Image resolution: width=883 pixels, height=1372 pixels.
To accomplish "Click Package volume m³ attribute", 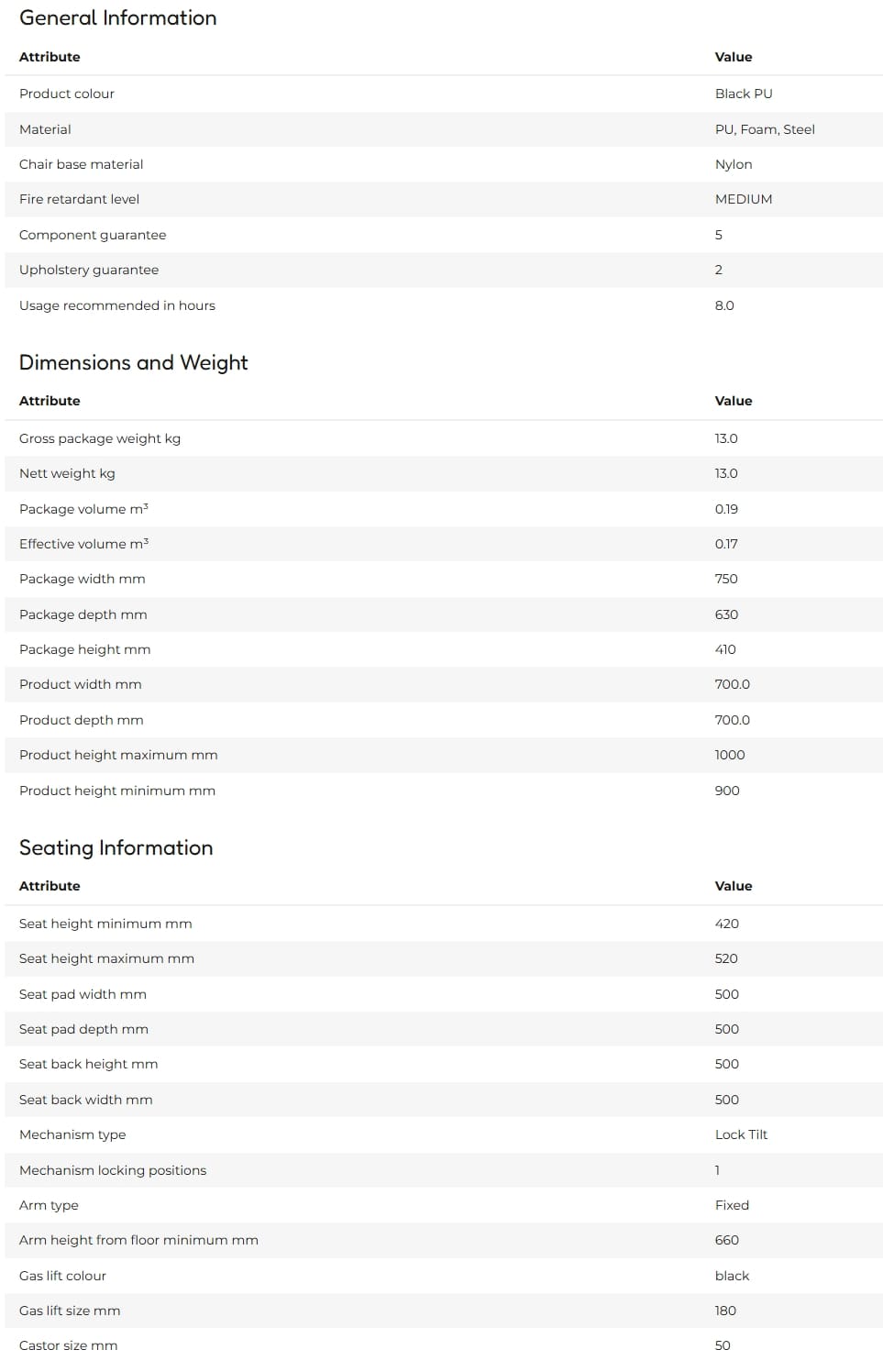I will (x=83, y=509).
